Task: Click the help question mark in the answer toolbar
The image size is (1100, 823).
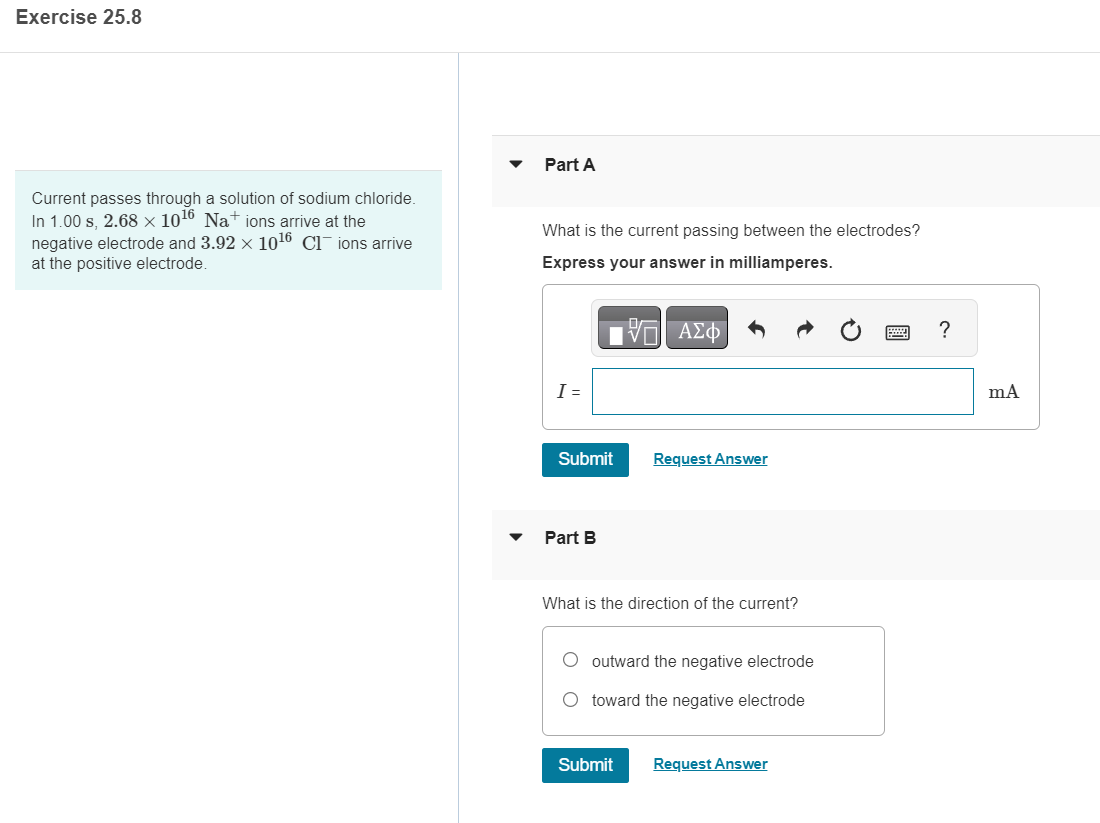Action: [x=943, y=329]
